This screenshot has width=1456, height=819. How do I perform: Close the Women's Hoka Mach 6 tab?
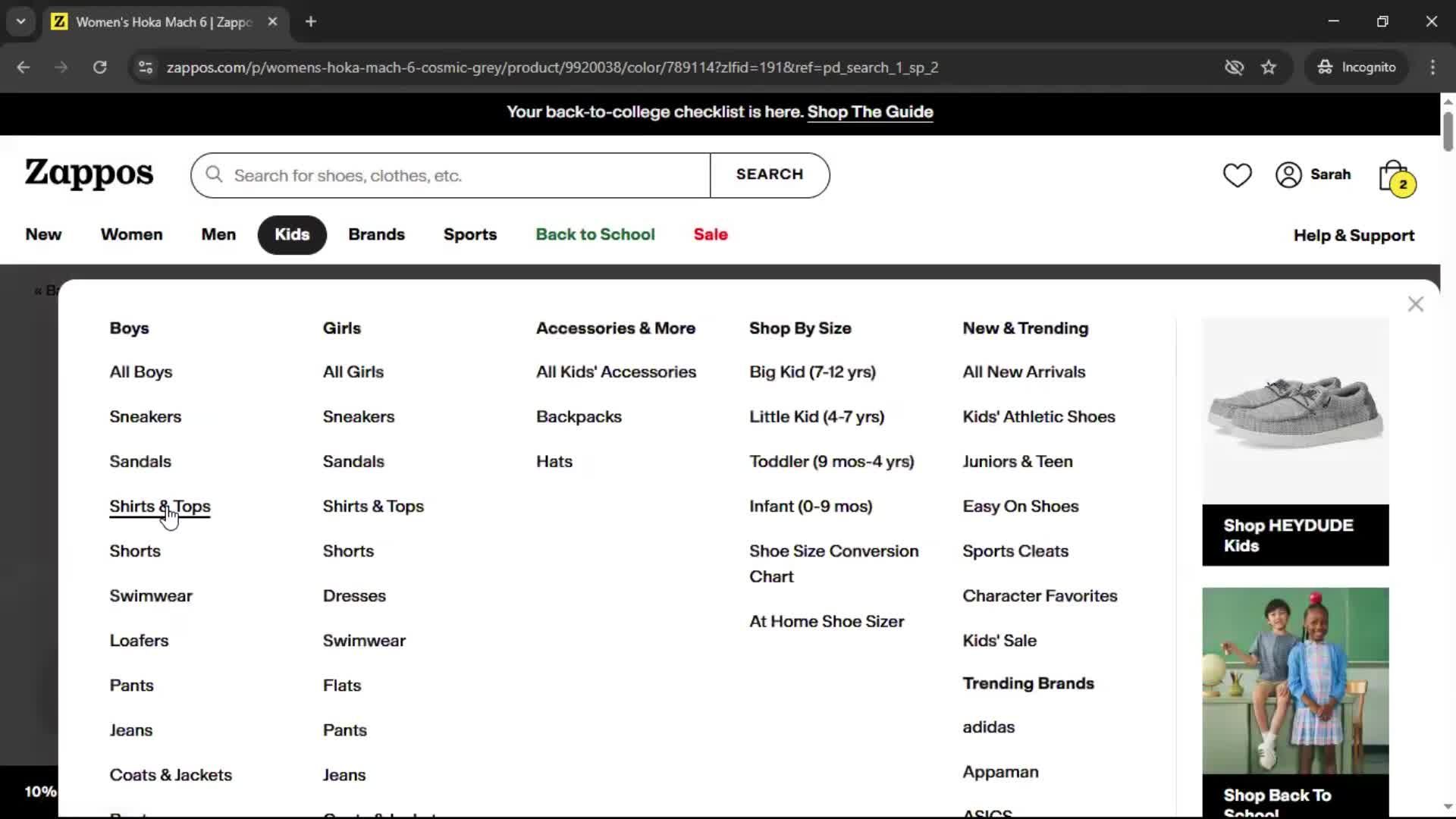pos(272,22)
